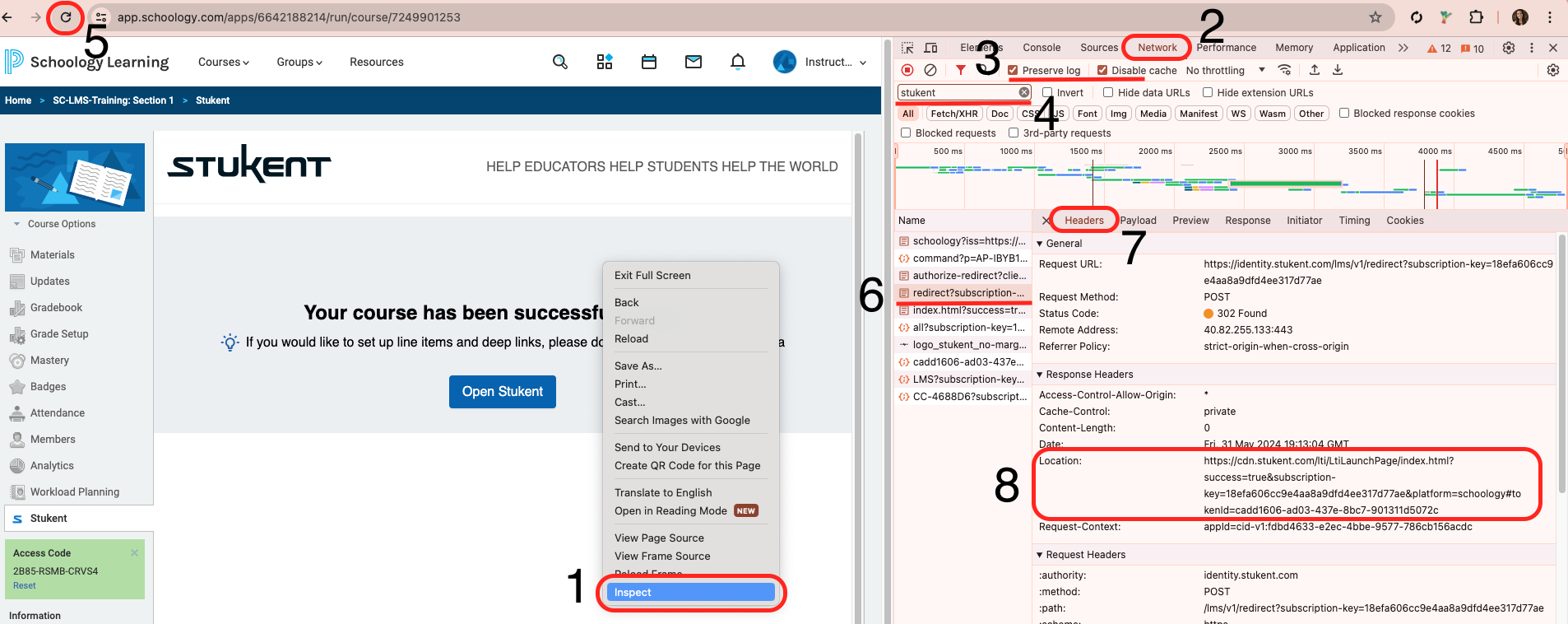
Task: Open Schoology messages envelope icon
Action: click(694, 62)
